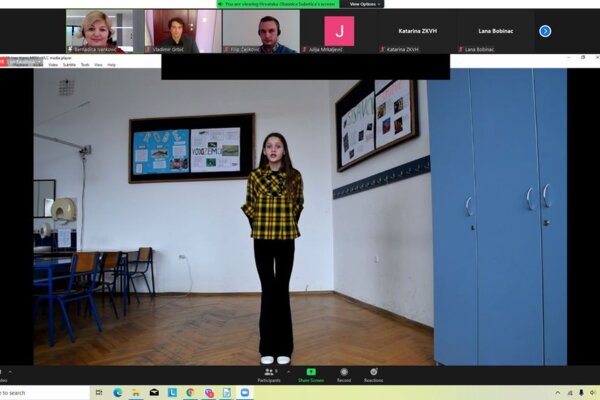Open the Participants panel in Zoom
This screenshot has width=600, height=400.
pyautogui.click(x=268, y=373)
